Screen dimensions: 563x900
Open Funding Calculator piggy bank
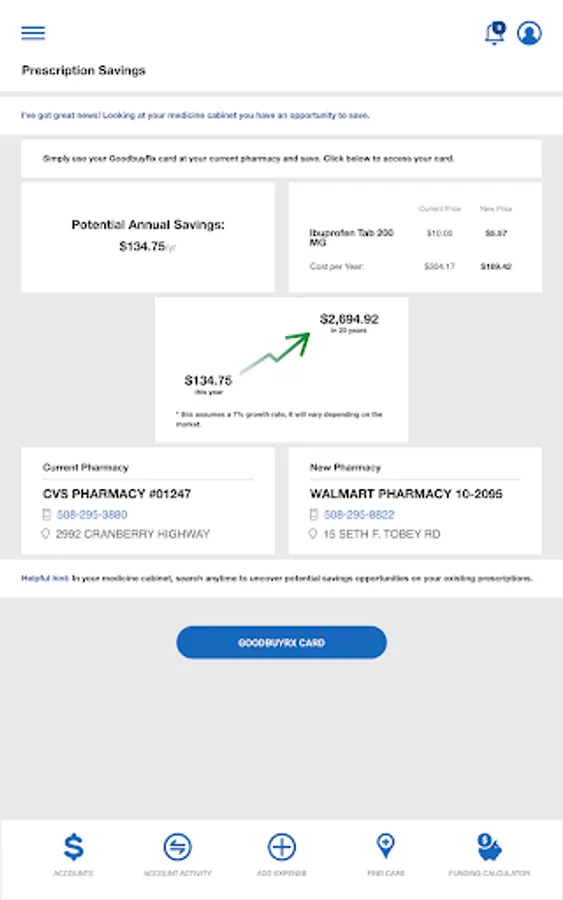pyautogui.click(x=489, y=847)
